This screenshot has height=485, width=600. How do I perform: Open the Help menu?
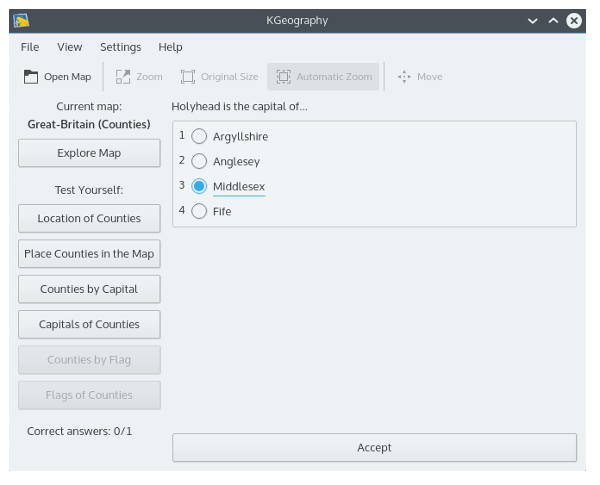[x=170, y=47]
